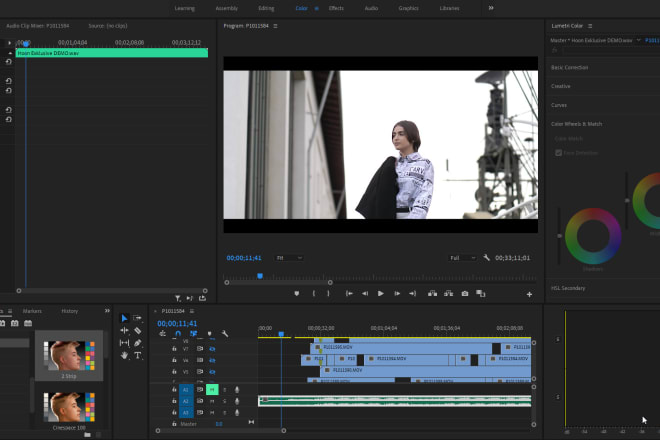The height and width of the screenshot is (440, 660).
Task: Export frame with camera icon
Action: point(465,293)
